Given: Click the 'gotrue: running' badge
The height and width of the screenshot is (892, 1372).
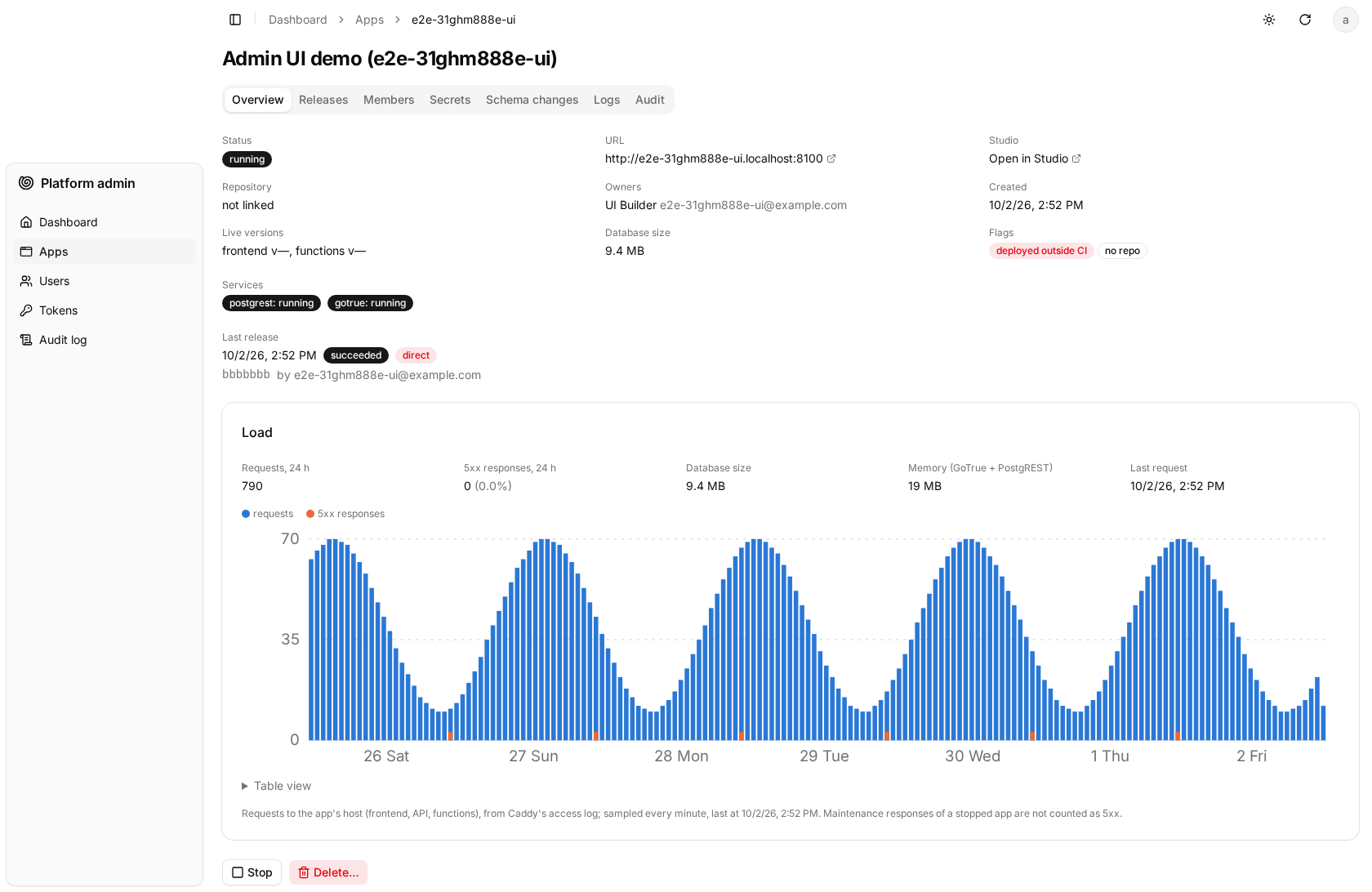Looking at the screenshot, I should (370, 303).
